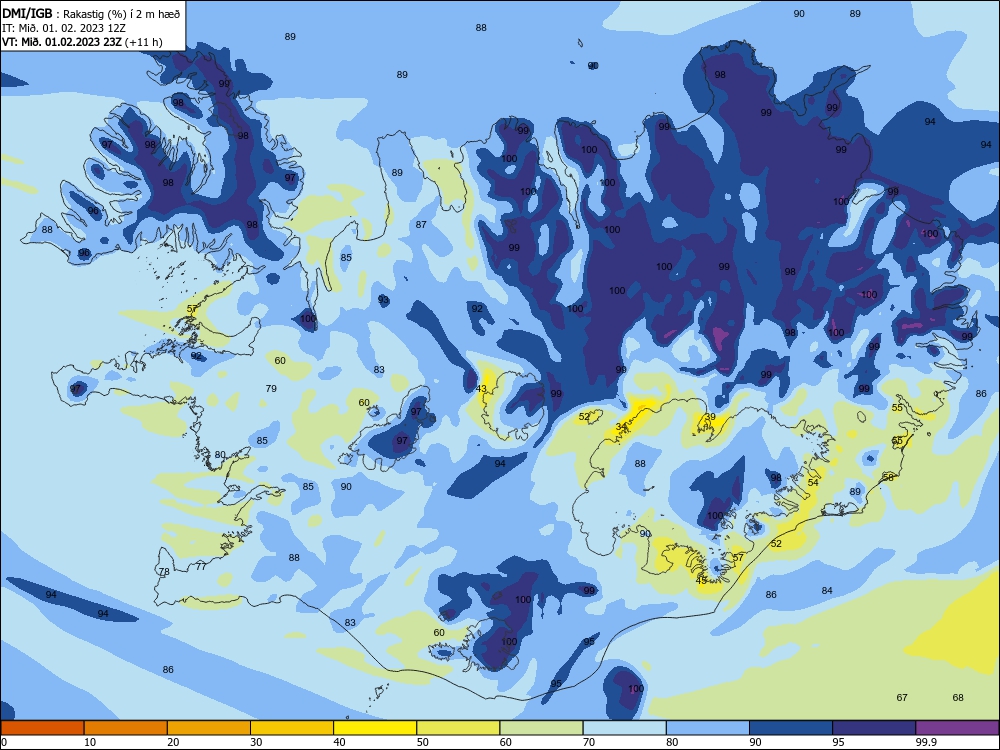Click the map value '34' on the yellow patch

point(621,427)
